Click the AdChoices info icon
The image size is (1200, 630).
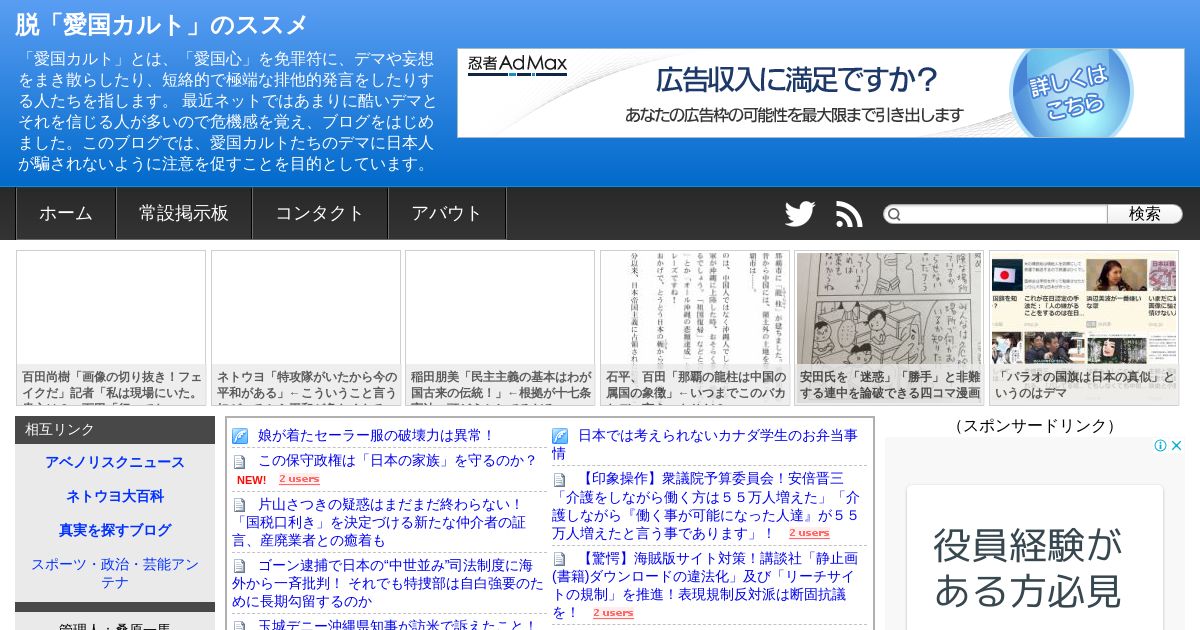1160,446
